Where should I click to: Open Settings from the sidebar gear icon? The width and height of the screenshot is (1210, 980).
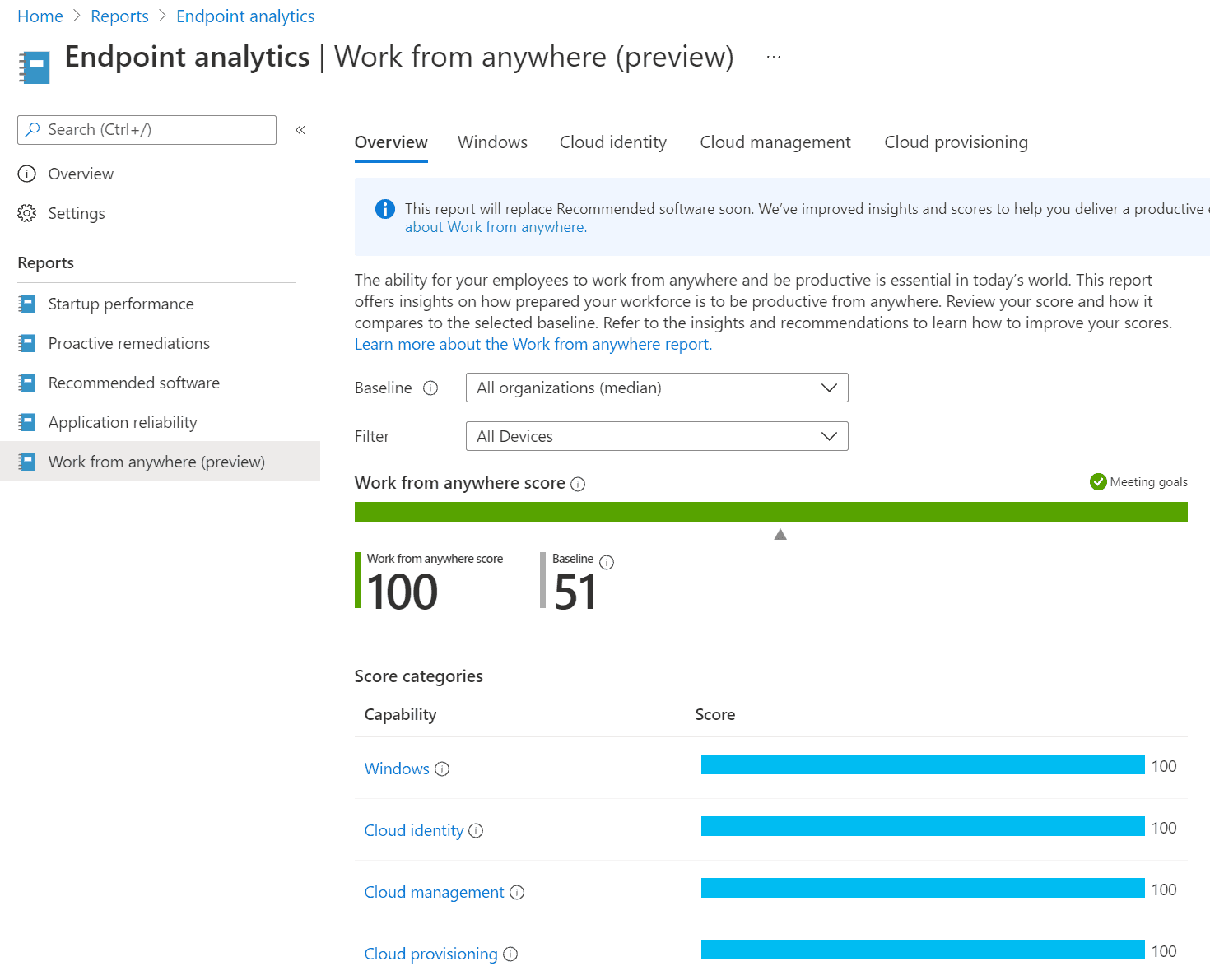click(x=27, y=213)
